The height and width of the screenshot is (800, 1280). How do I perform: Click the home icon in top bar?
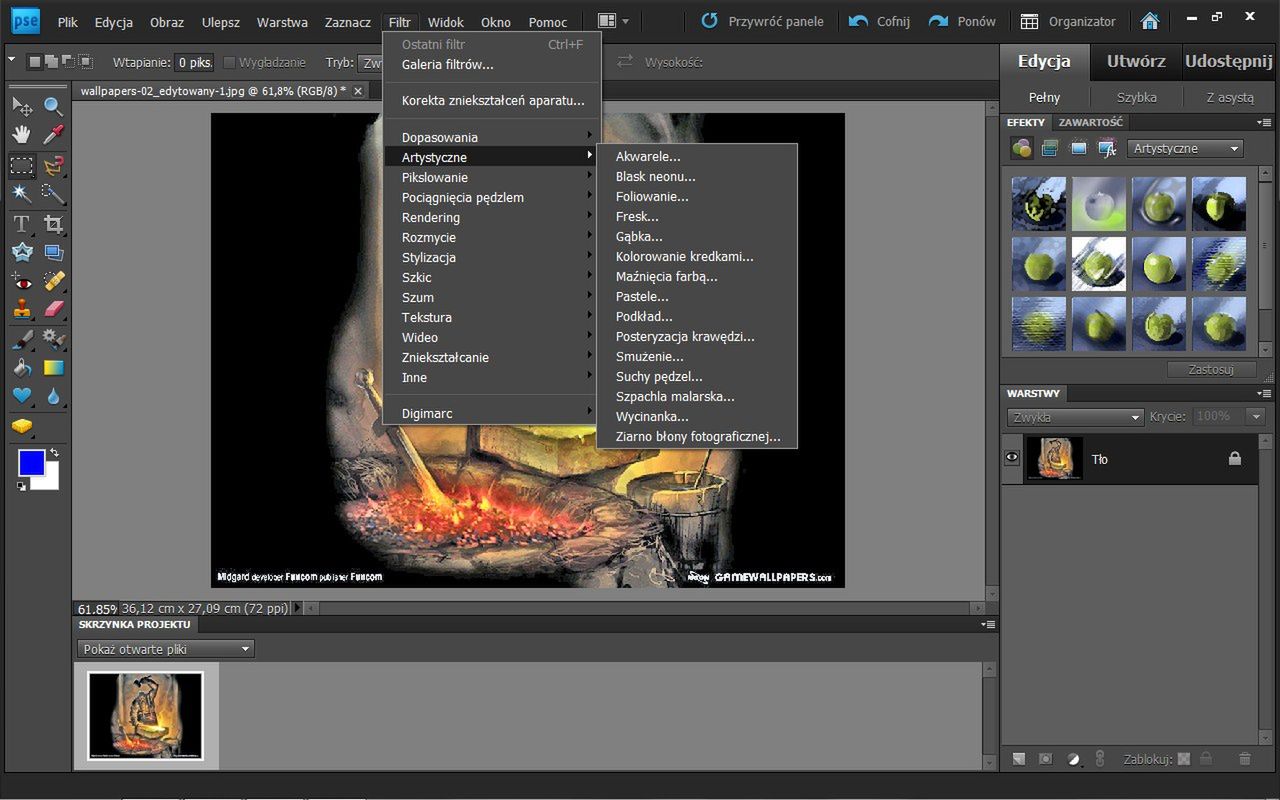[1150, 21]
